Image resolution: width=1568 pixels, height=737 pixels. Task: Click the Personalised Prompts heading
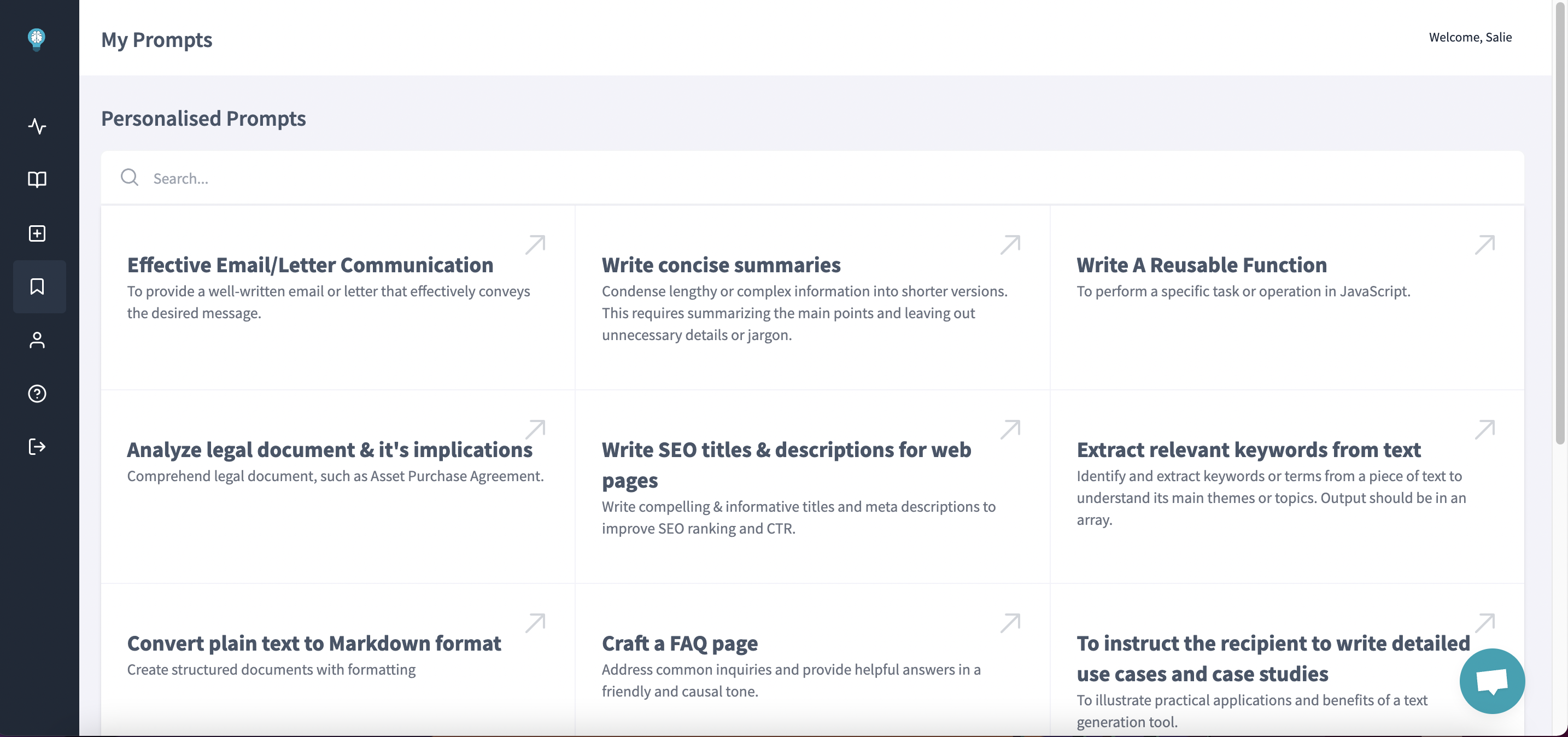point(203,118)
